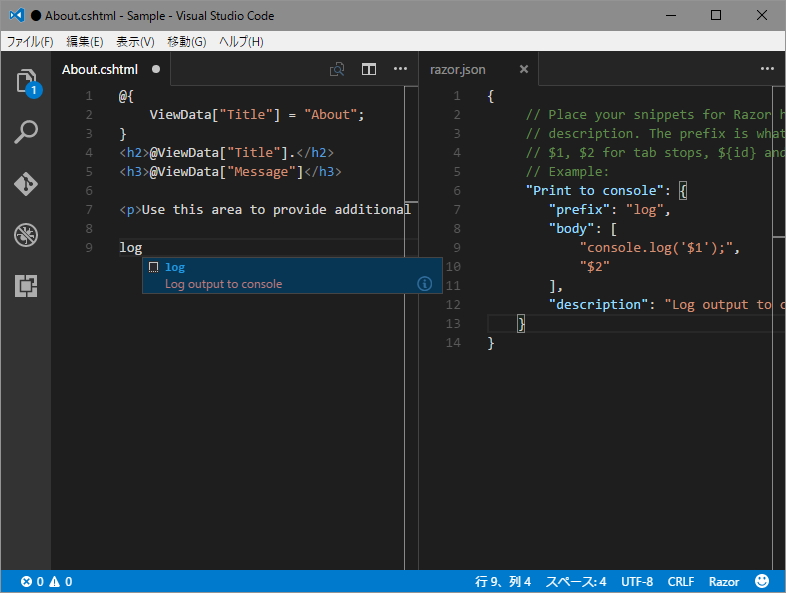786x593 pixels.
Task: Click 'Log output to console' suggestion description
Action: point(224,284)
